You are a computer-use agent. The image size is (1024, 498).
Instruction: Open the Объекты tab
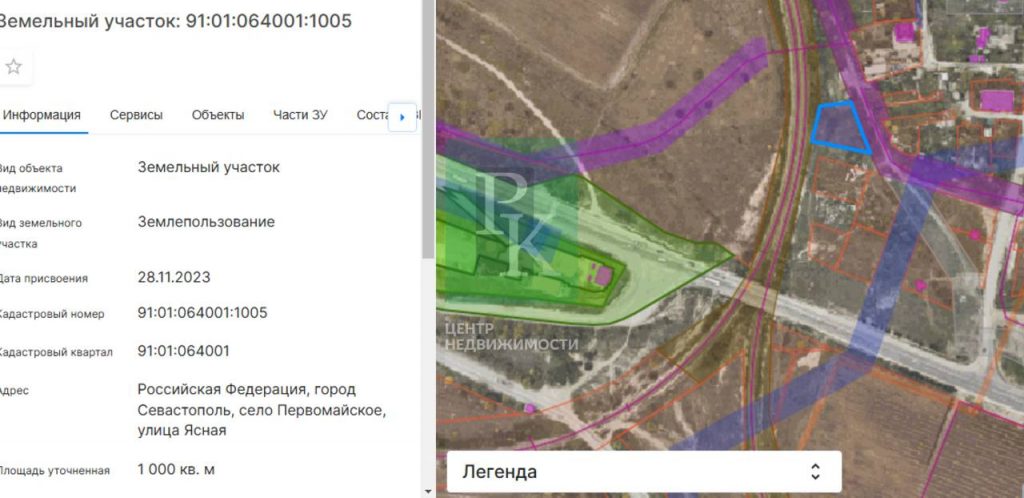click(218, 116)
